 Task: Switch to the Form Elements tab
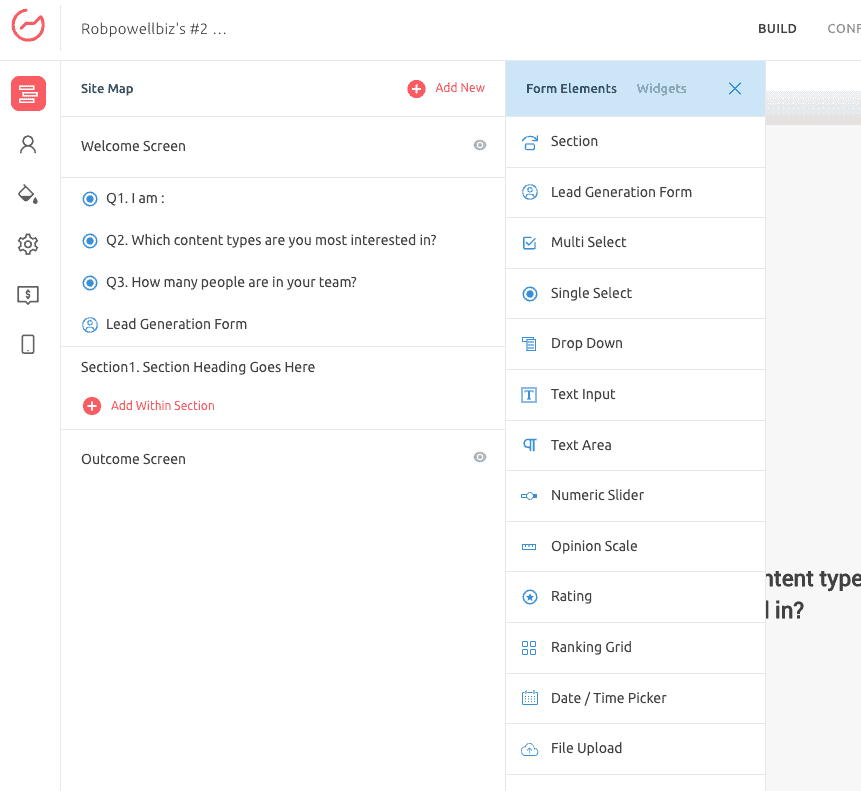(571, 88)
